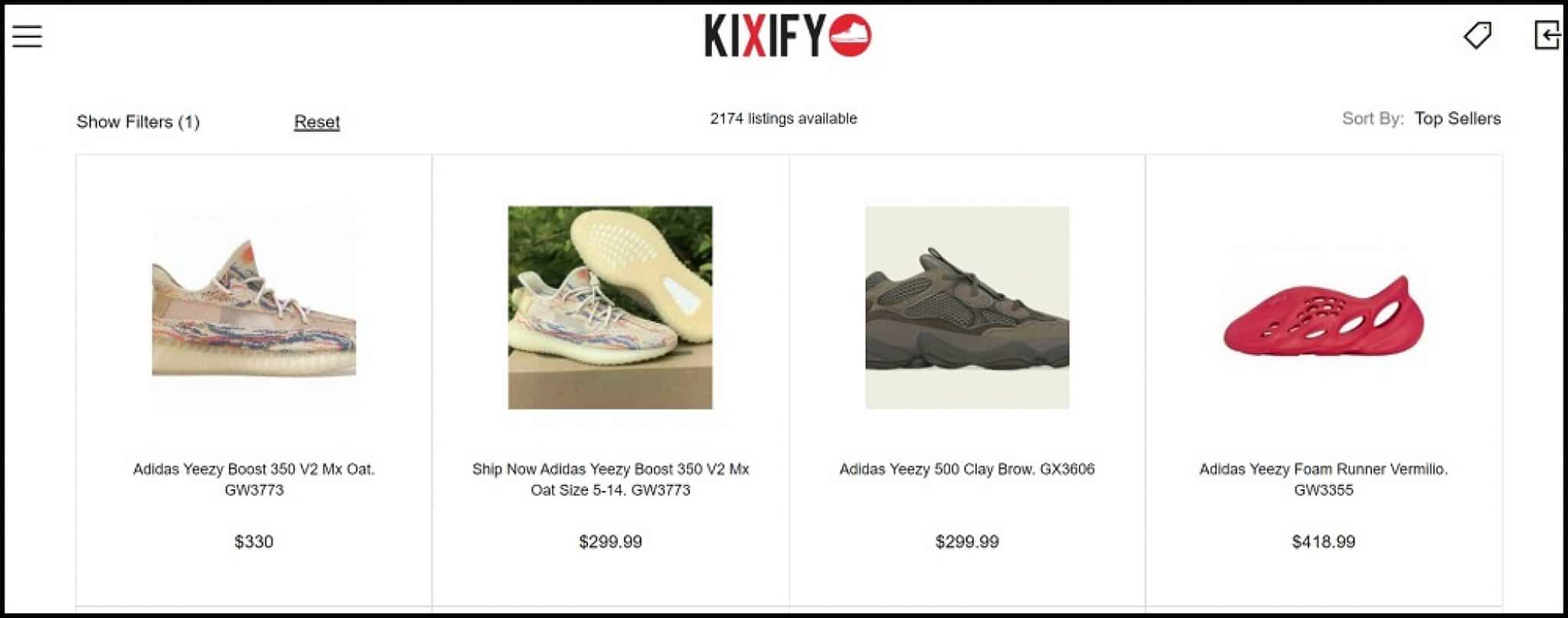Click the $418.99 price
The height and width of the screenshot is (618, 1568).
click(1324, 542)
